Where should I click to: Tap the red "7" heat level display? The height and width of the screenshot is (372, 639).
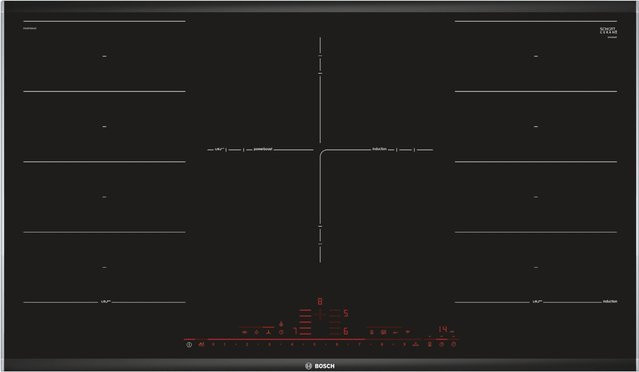click(x=294, y=331)
